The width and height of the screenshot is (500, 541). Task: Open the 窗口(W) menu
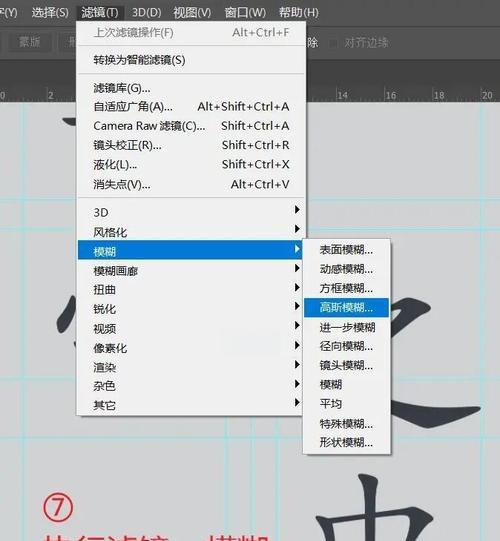pos(245,13)
